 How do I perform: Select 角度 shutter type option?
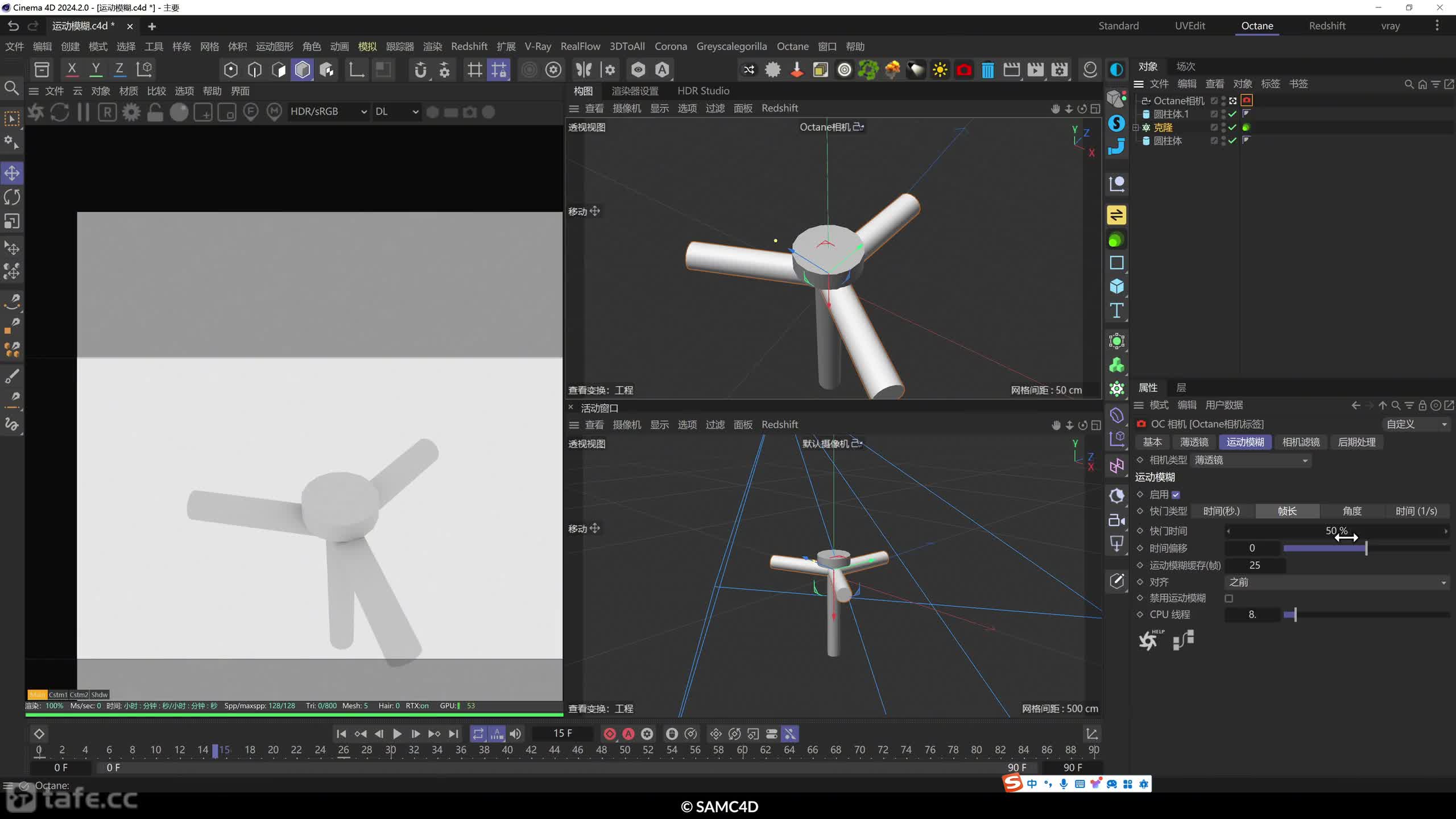tap(1352, 511)
